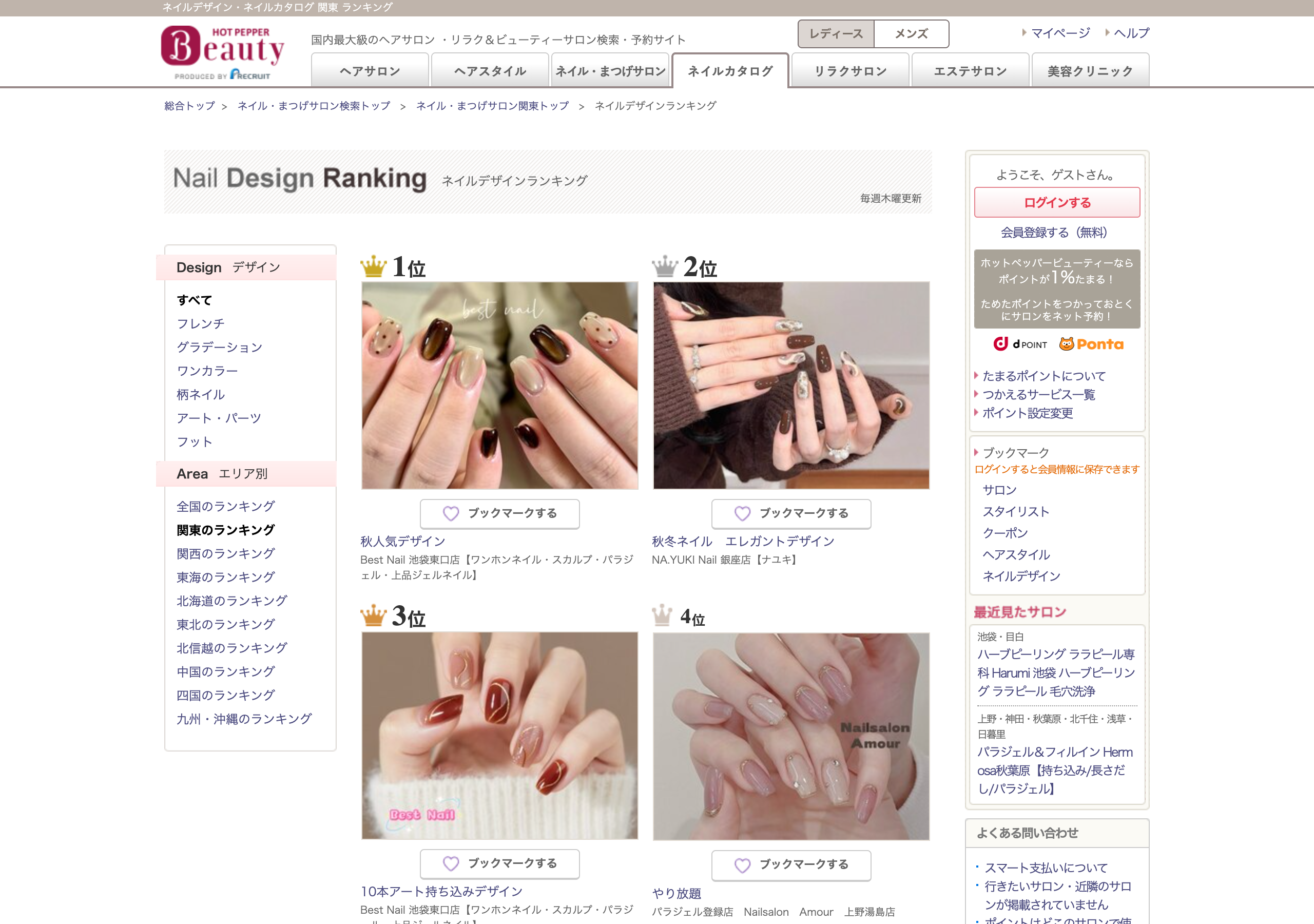Viewport: 1314px width, 924px height.
Task: Click the d POINT logo
Action: pos(1020,344)
